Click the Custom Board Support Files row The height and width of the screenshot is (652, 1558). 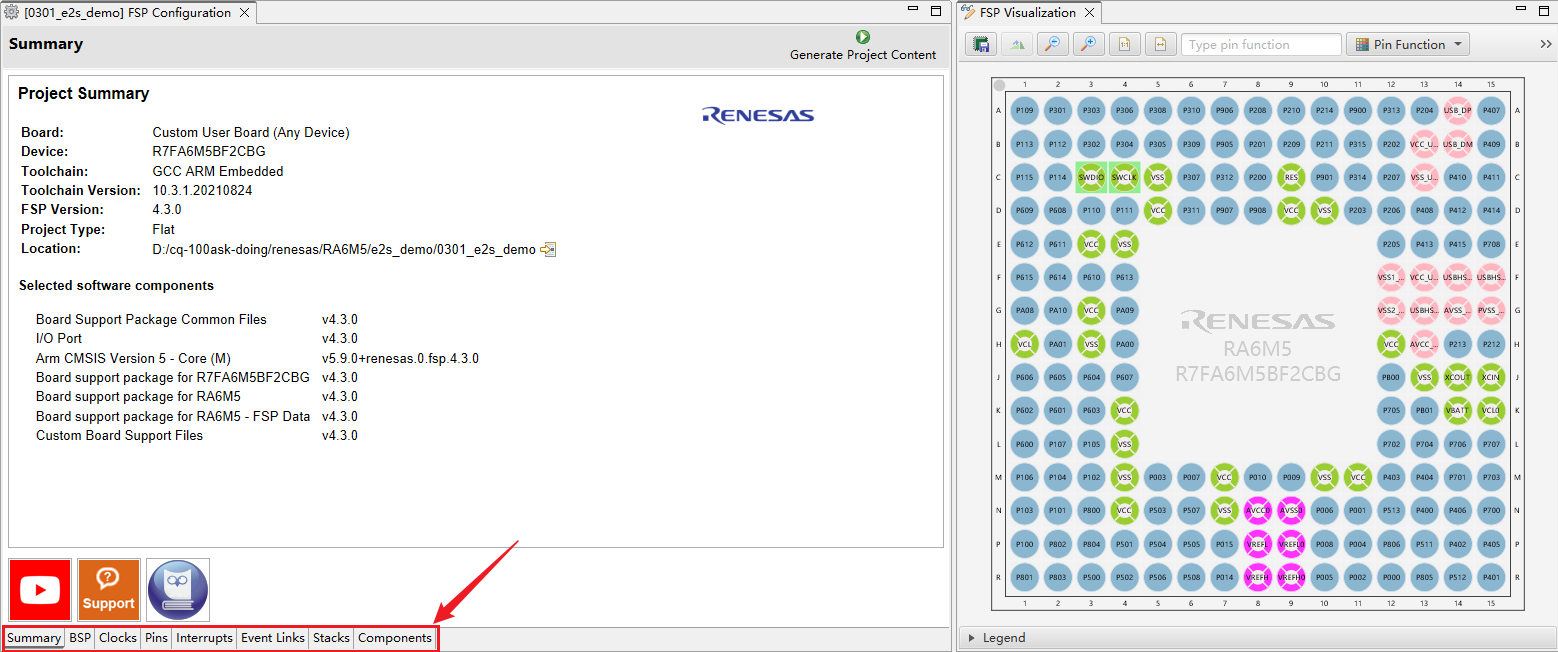click(196, 436)
